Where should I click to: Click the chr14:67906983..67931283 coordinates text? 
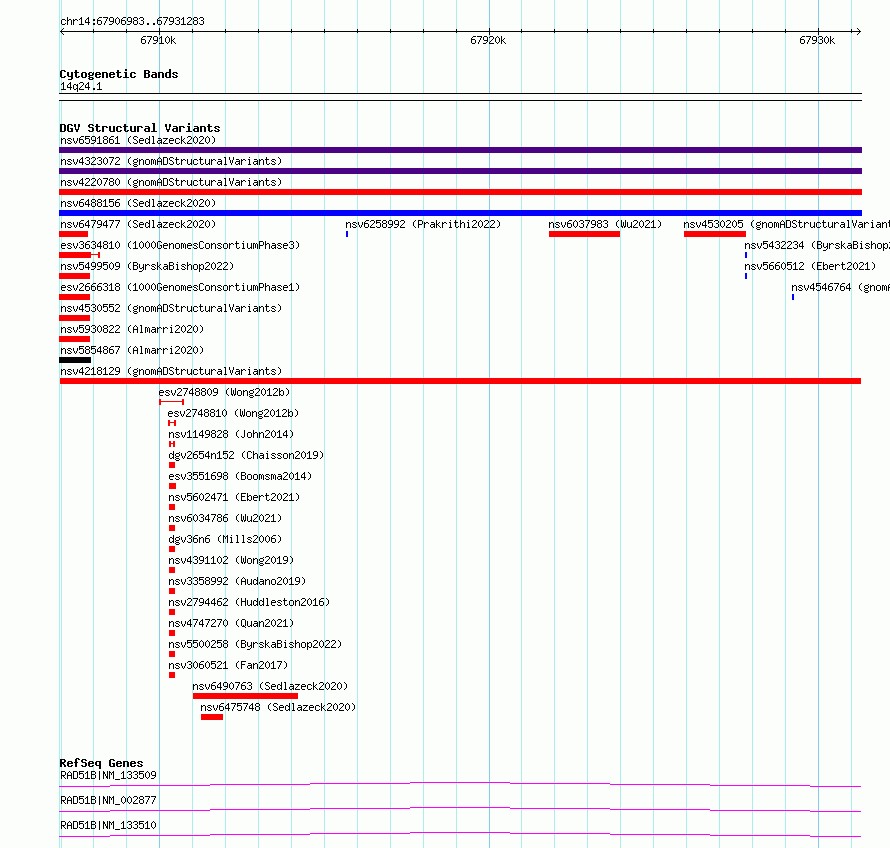[x=132, y=22]
